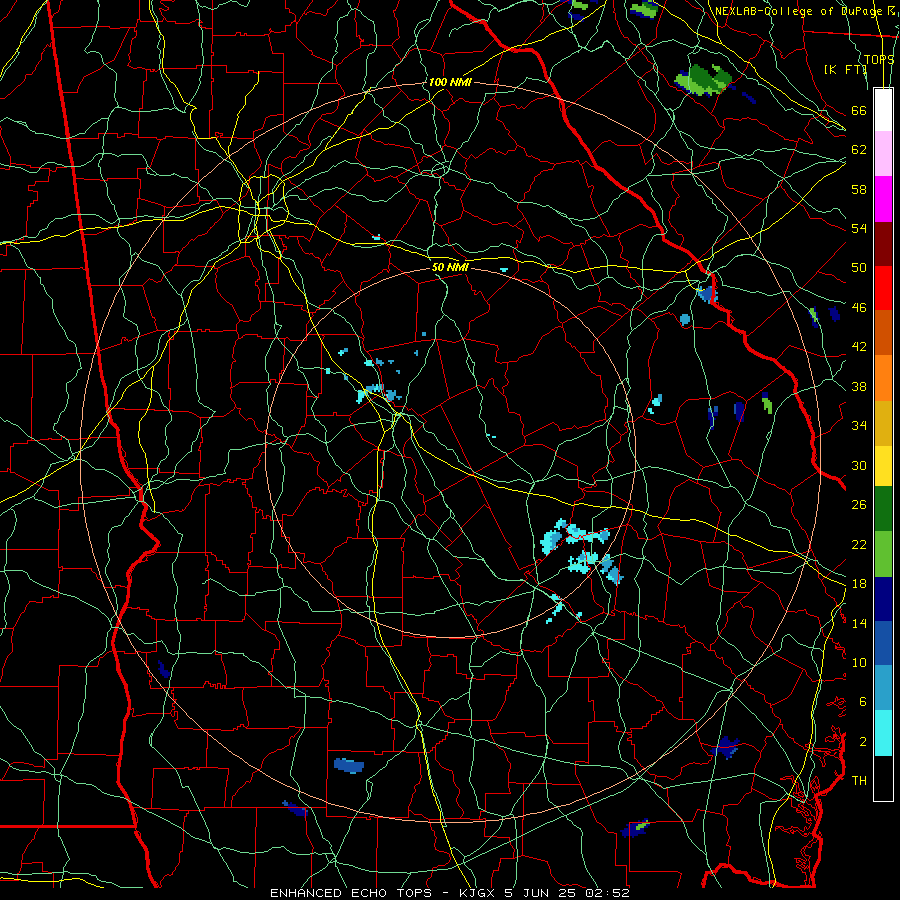The image size is (900, 900).
Task: Click the "NEXLAB-College of DuPage" credit text
Action: 799,11
